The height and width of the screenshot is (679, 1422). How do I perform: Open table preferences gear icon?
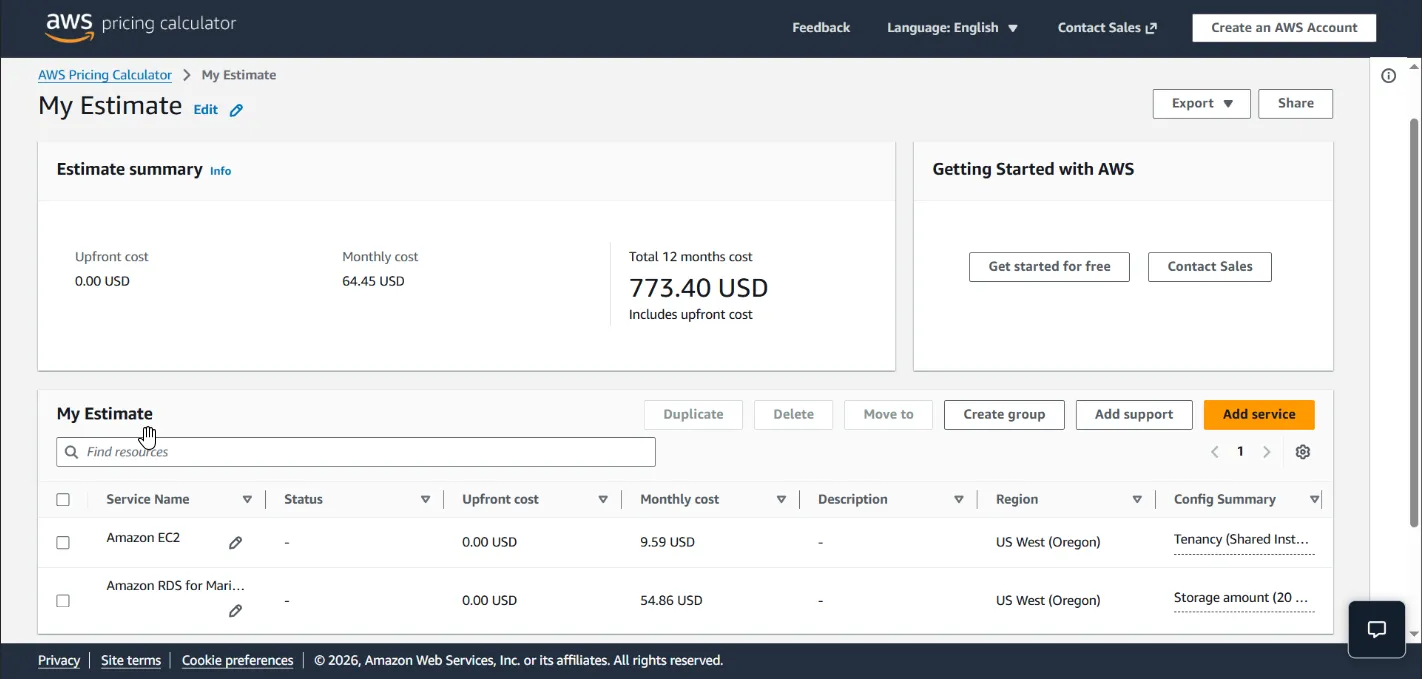pyautogui.click(x=1302, y=452)
